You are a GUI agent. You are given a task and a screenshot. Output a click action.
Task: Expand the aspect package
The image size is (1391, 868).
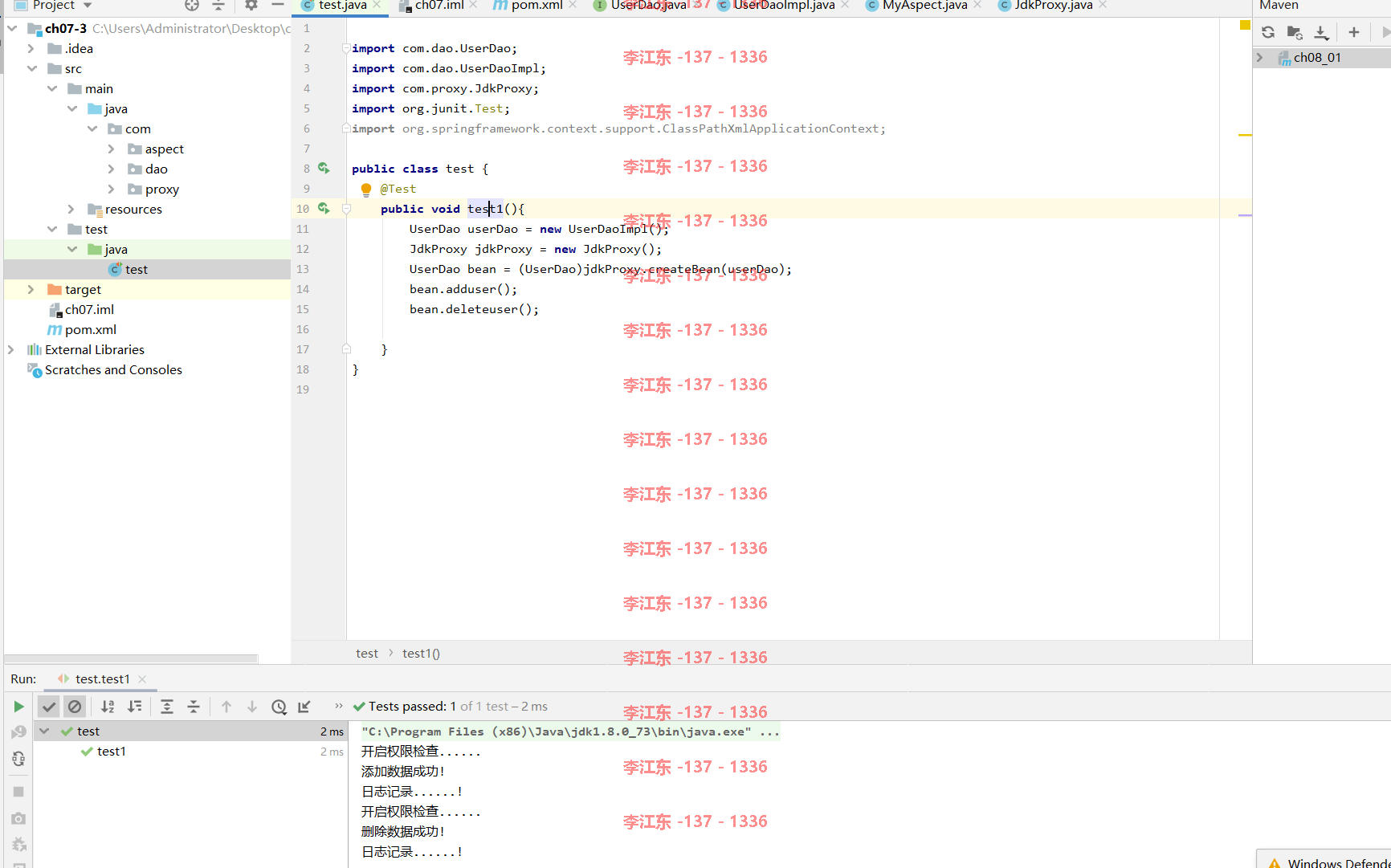click(112, 149)
